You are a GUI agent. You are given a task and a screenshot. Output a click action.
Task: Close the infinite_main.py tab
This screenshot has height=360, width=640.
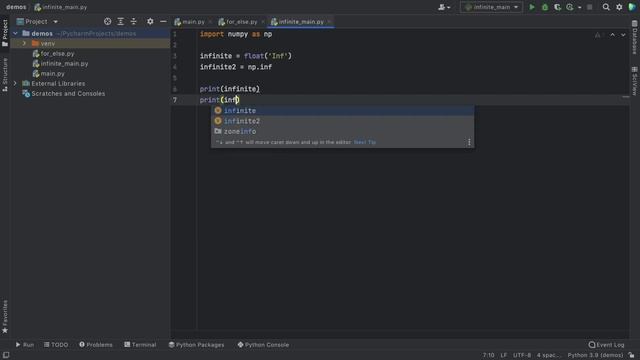(x=329, y=22)
